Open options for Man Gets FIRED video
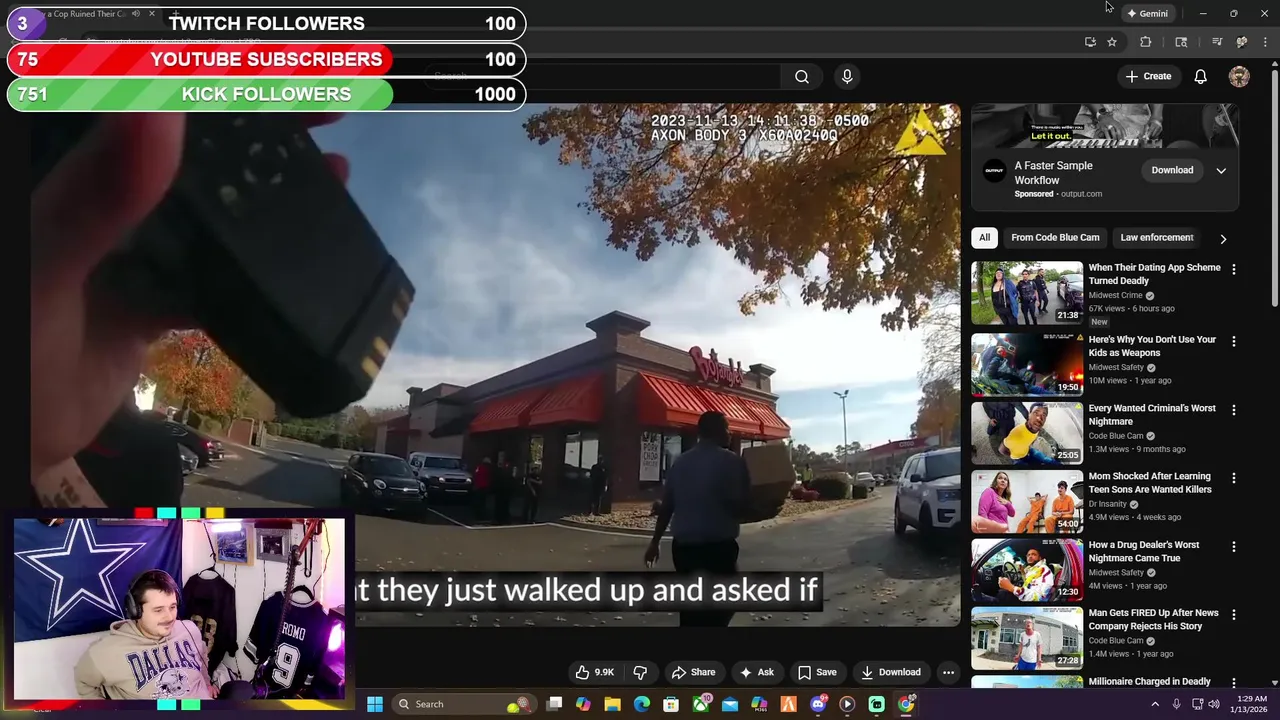The height and width of the screenshot is (720, 1280). [x=1233, y=615]
